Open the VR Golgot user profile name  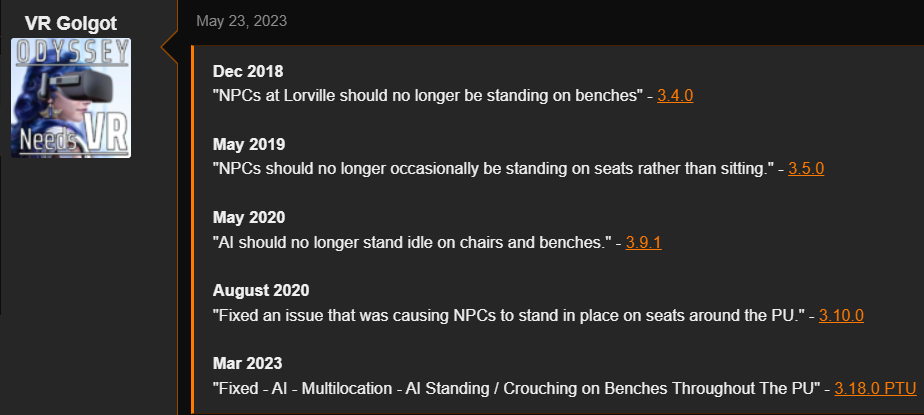71,24
